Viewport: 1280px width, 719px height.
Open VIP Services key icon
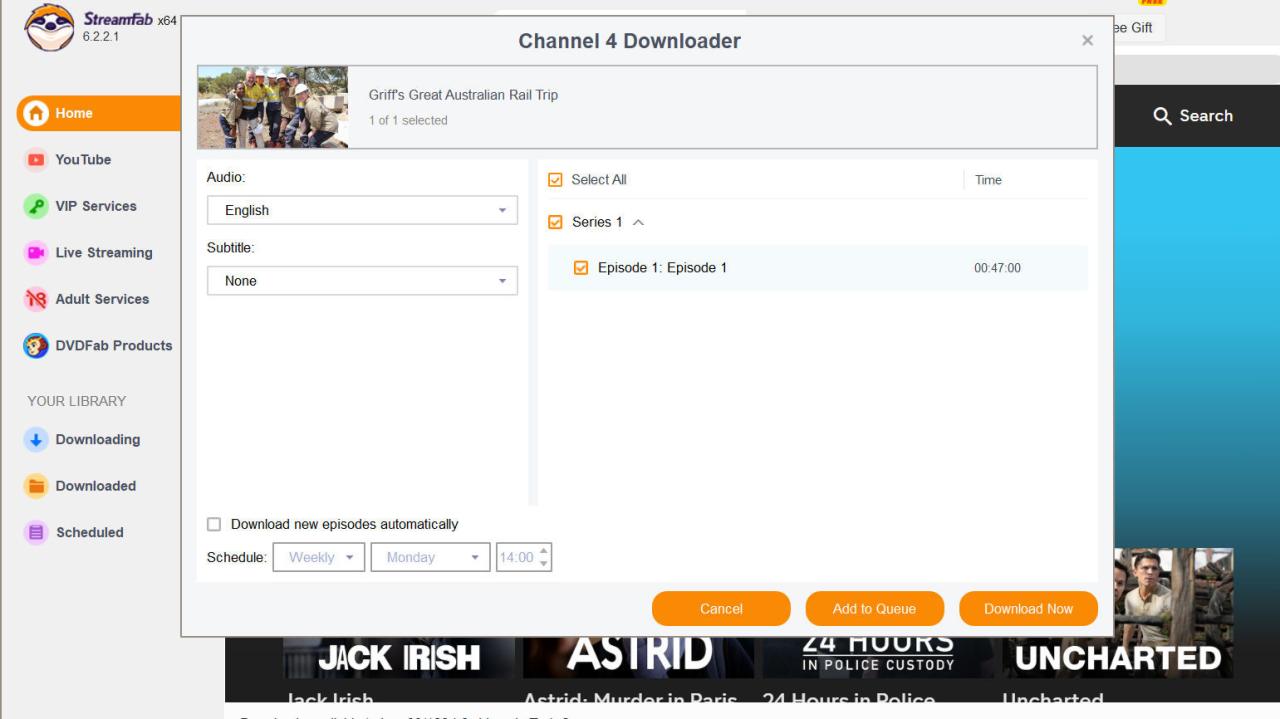click(36, 206)
